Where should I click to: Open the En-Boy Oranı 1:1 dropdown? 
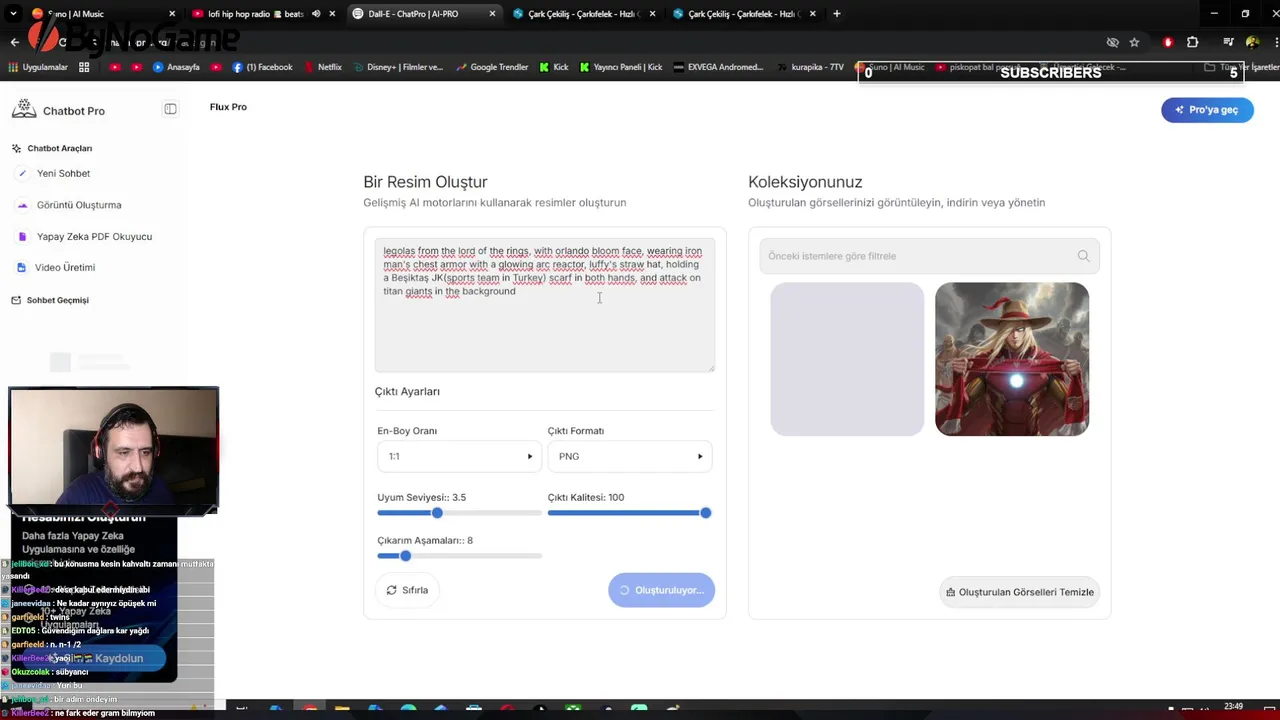pos(458,456)
